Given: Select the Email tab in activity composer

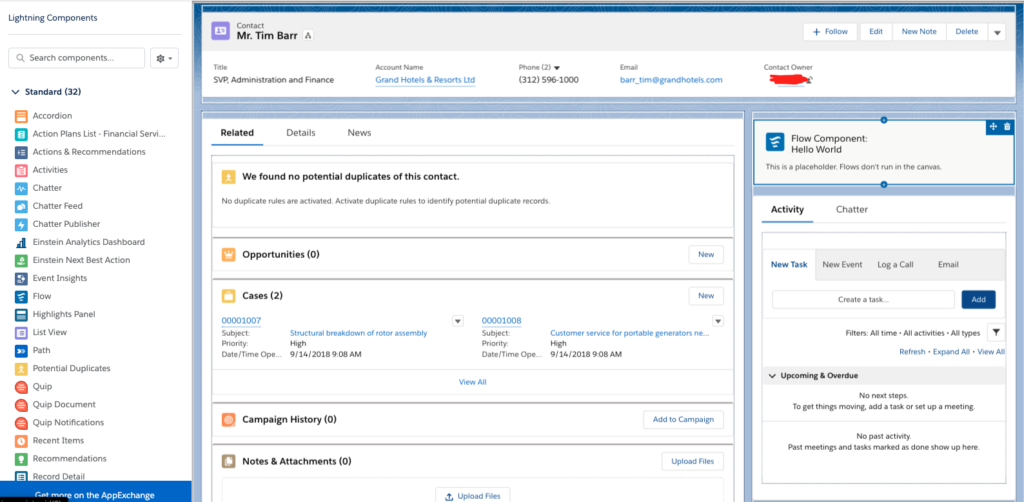Looking at the screenshot, I should (x=948, y=264).
